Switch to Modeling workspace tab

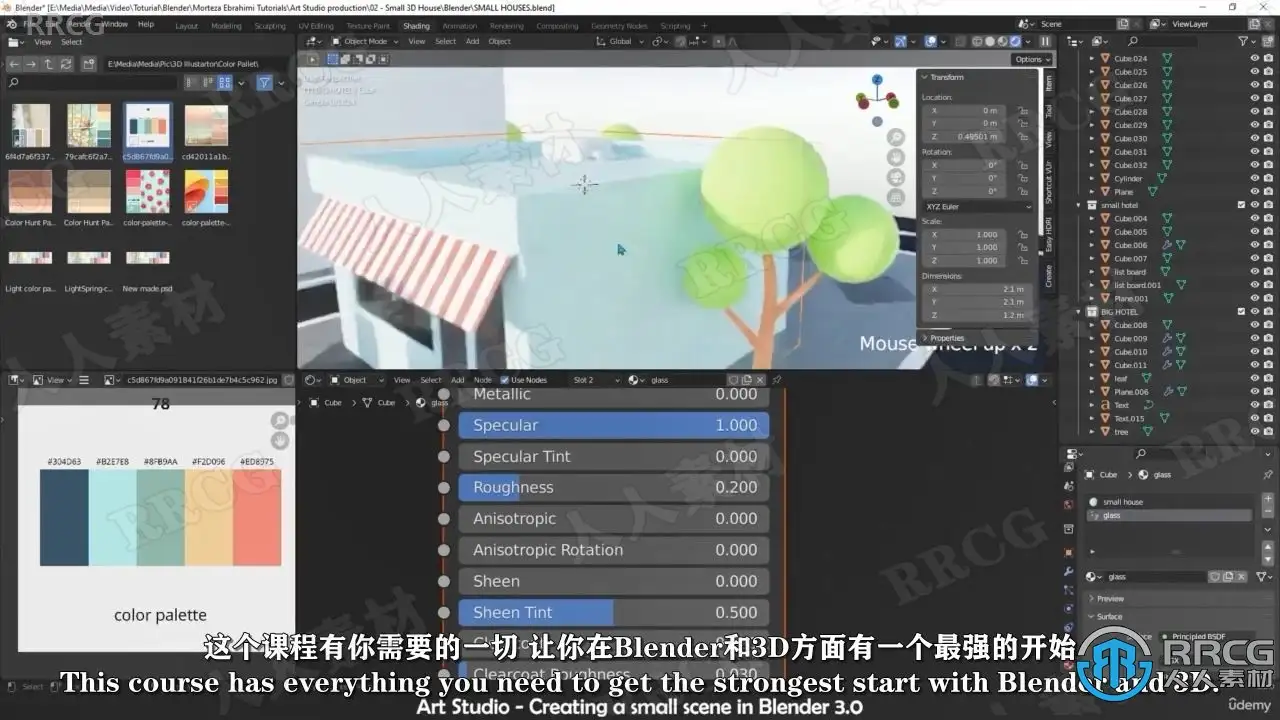pyautogui.click(x=227, y=26)
